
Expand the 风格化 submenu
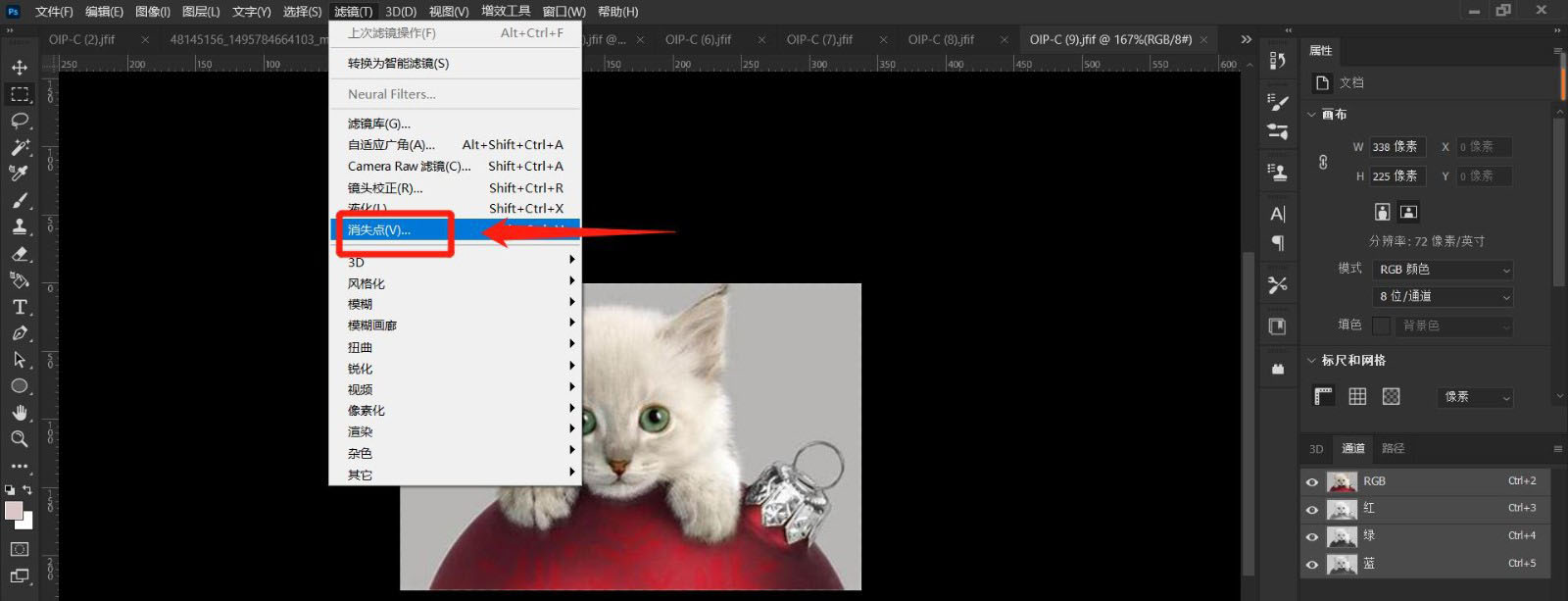pos(455,283)
